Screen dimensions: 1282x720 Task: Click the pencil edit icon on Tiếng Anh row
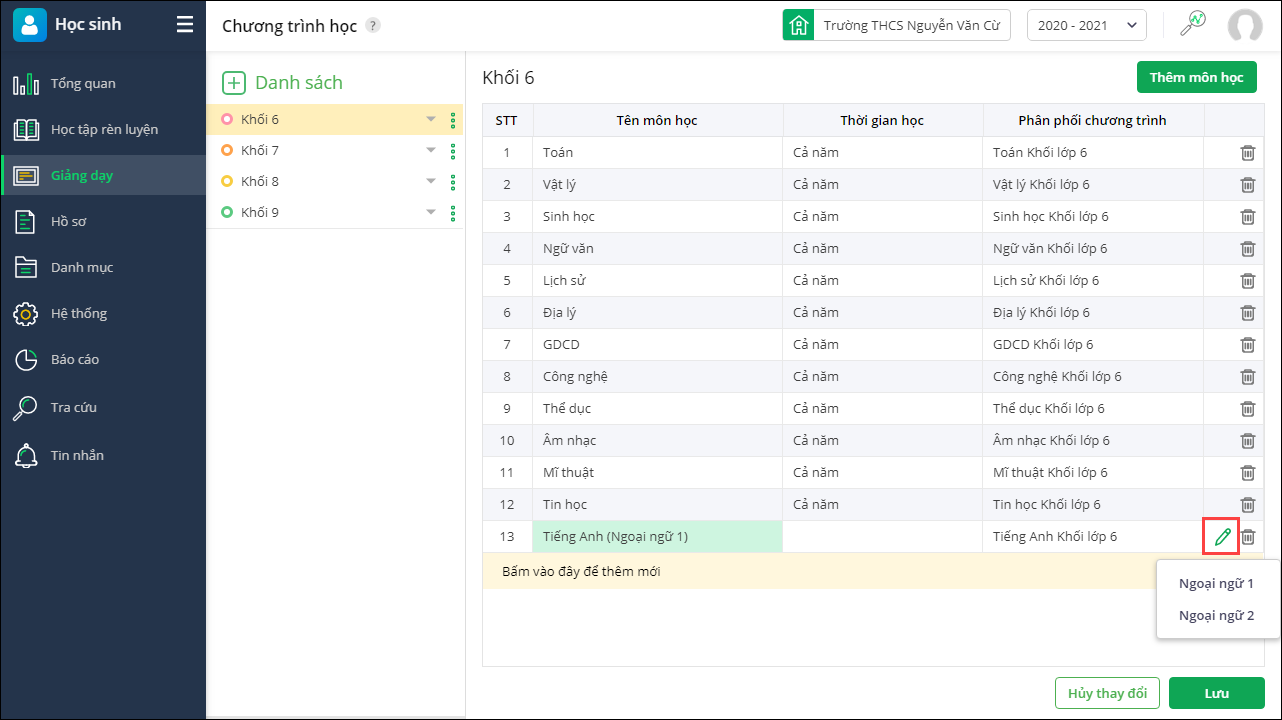1221,537
